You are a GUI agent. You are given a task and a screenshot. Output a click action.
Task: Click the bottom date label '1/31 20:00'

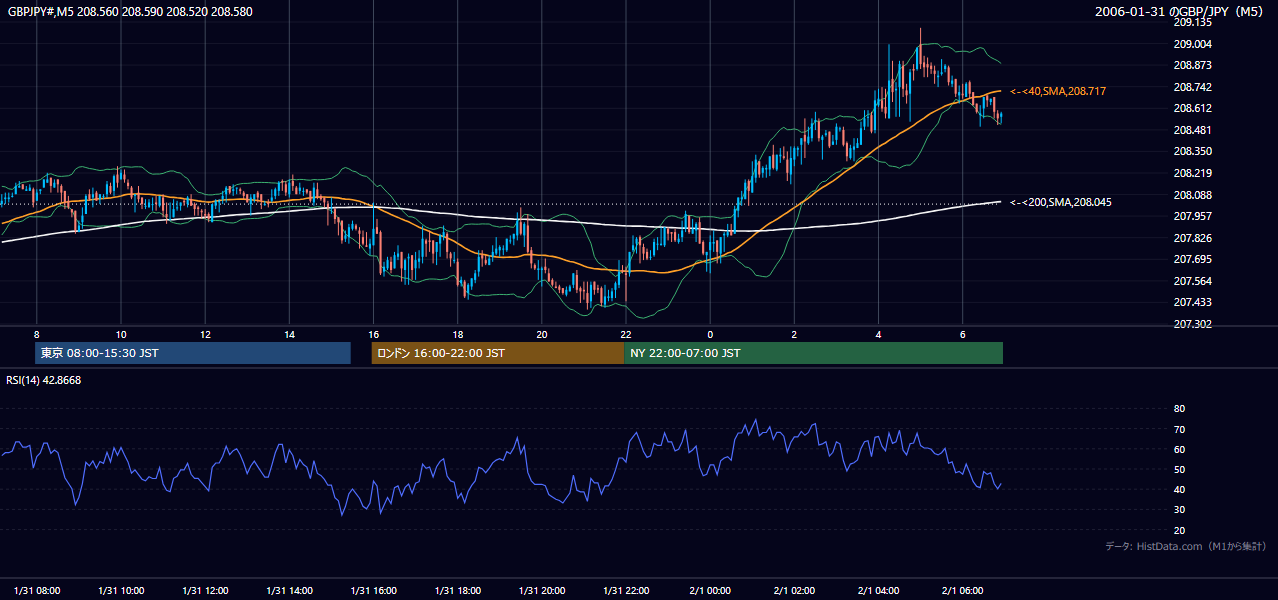(542, 589)
